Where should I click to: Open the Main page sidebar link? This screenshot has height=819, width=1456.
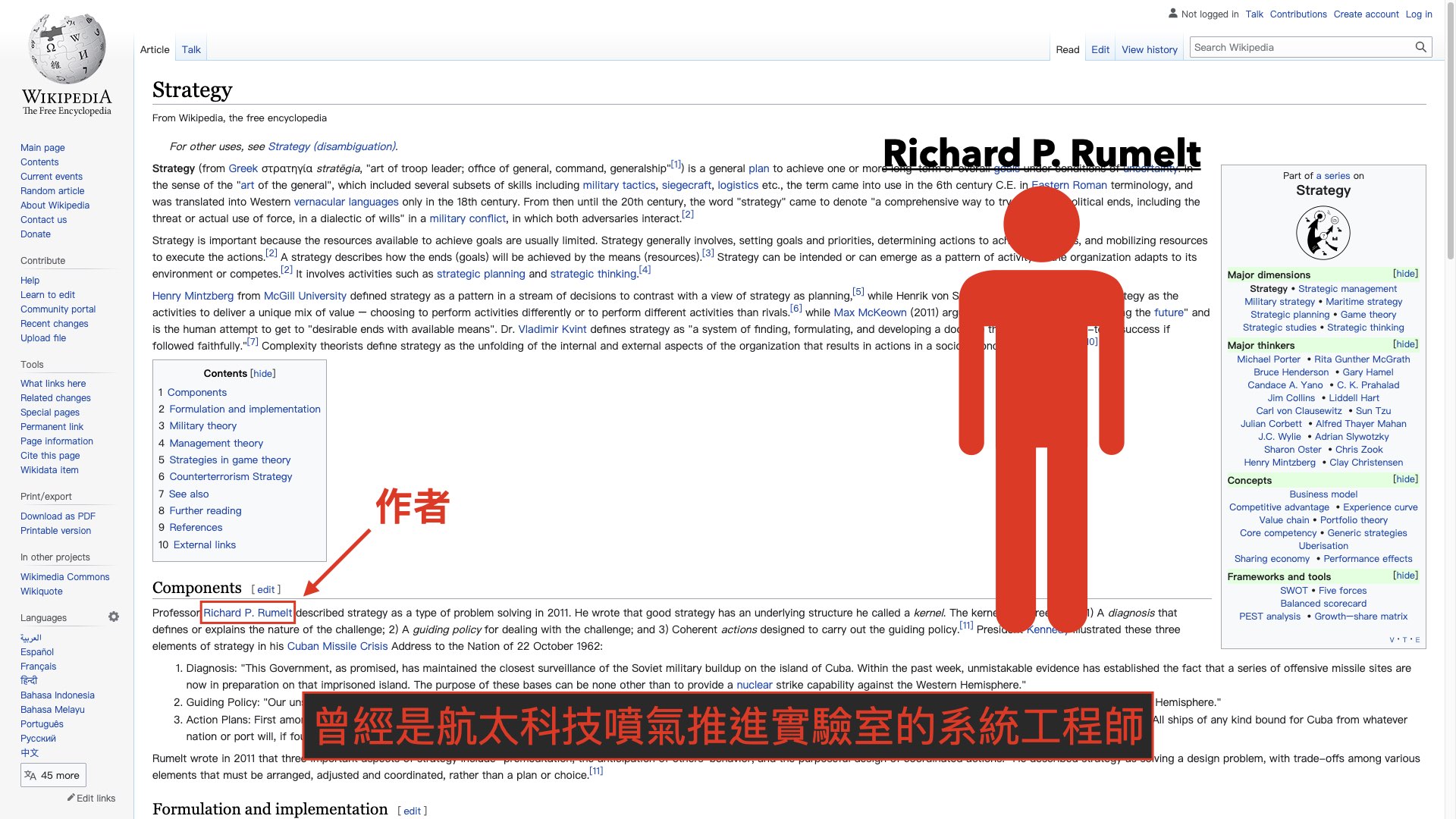42,148
